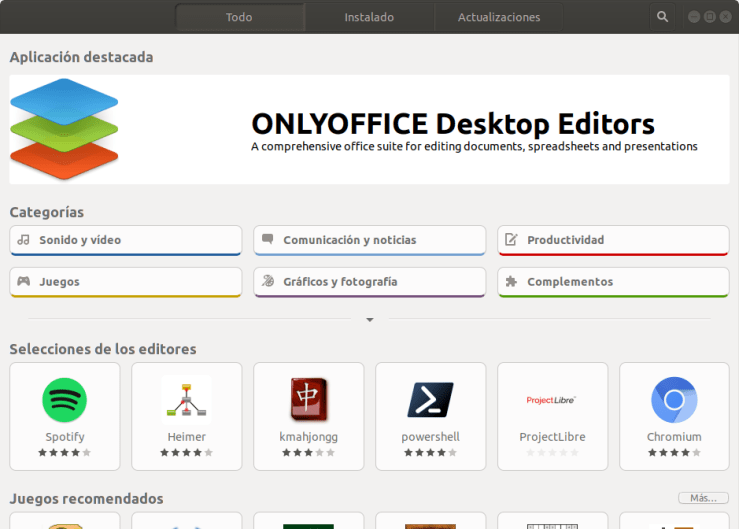Open the Productividad category
Viewport: 739px width, 529px height.
pyautogui.click(x=613, y=240)
